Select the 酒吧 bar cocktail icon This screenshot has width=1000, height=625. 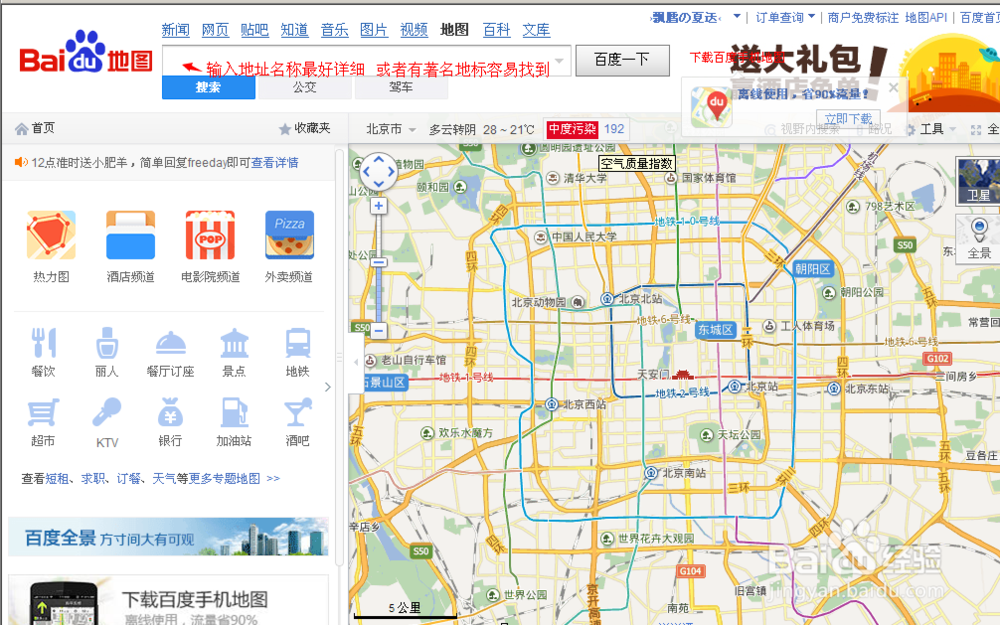pyautogui.click(x=298, y=413)
